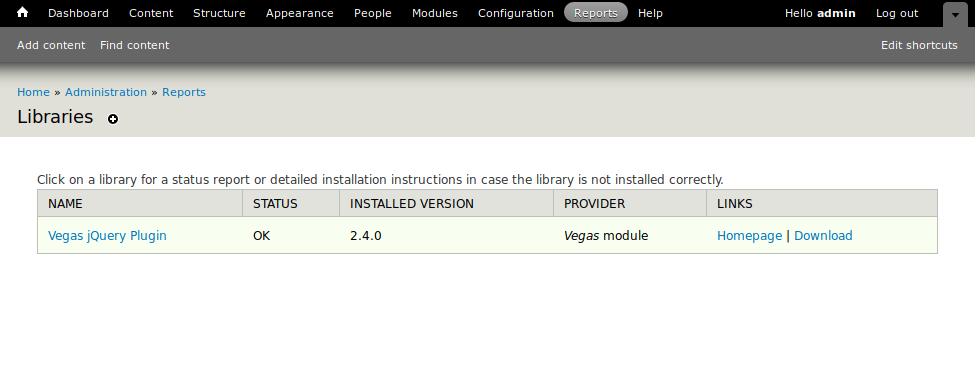Log out of the site
This screenshot has height=378, width=975.
tap(897, 13)
